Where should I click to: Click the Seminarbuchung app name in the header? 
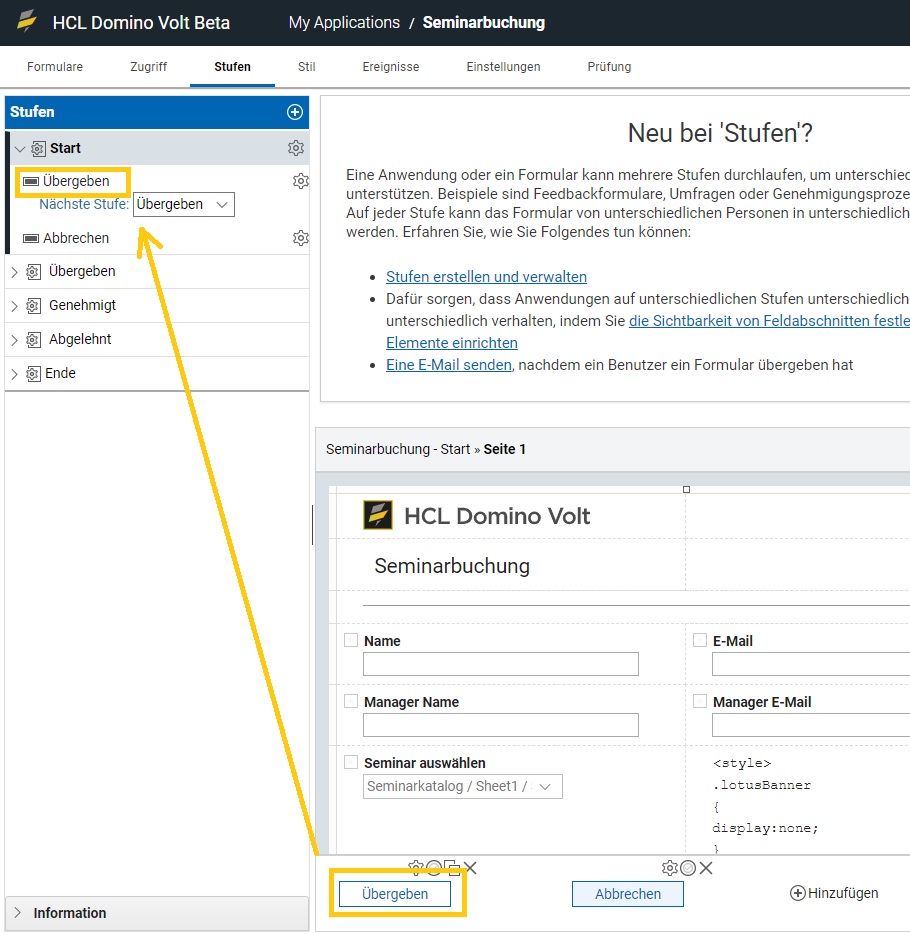tap(484, 23)
